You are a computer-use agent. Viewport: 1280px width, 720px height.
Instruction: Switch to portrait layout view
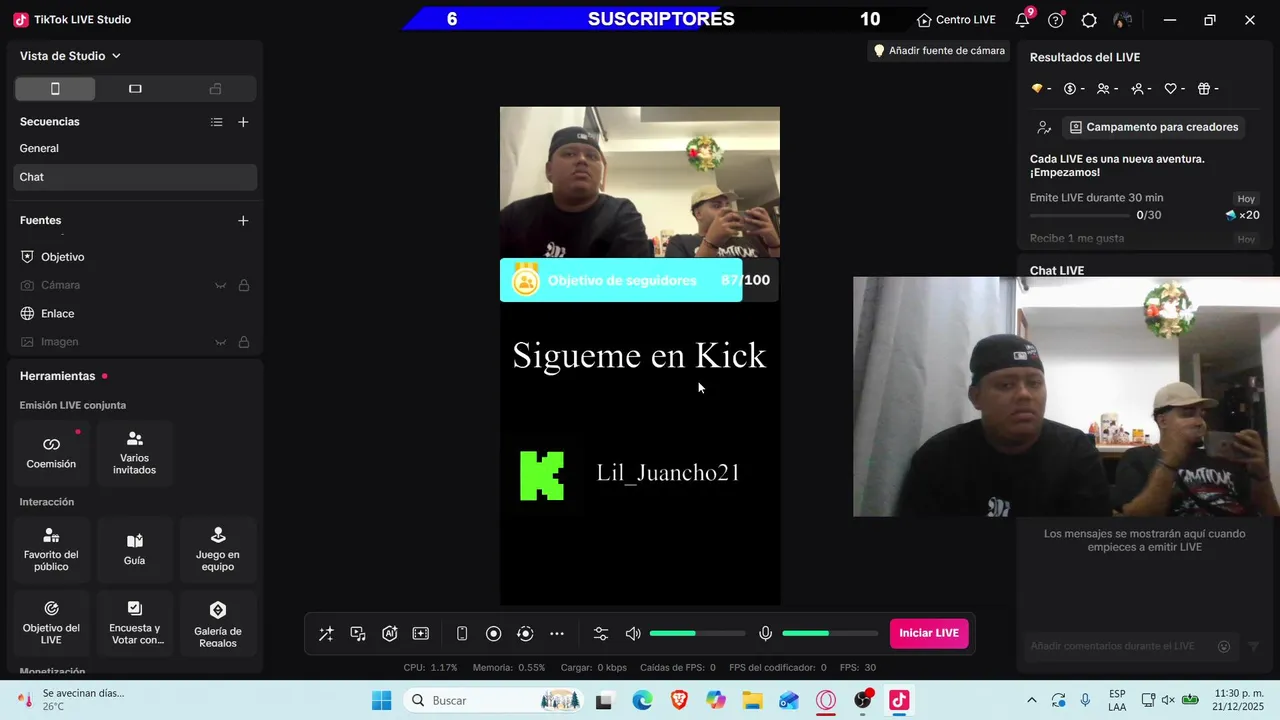pyautogui.click(x=55, y=89)
